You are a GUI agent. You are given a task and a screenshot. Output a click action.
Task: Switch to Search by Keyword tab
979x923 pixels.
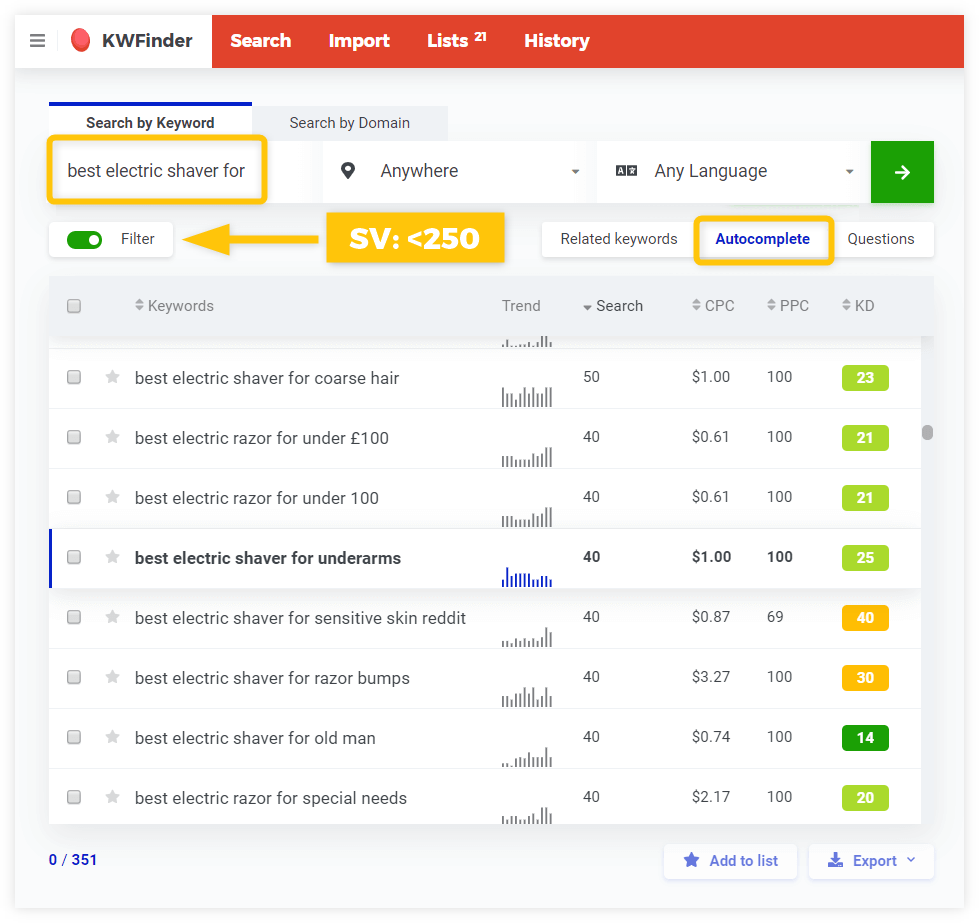(x=150, y=122)
